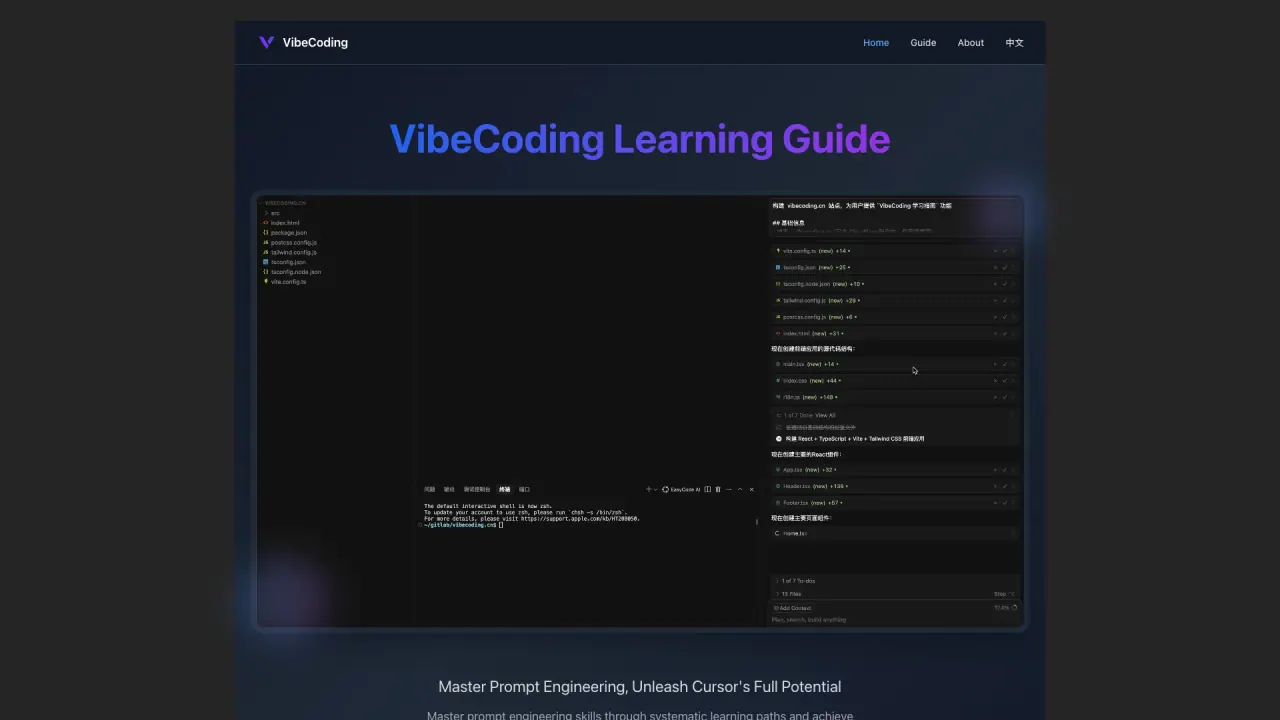Focus the Plan, search, build anything input
1280x720 pixels.
tap(896, 620)
